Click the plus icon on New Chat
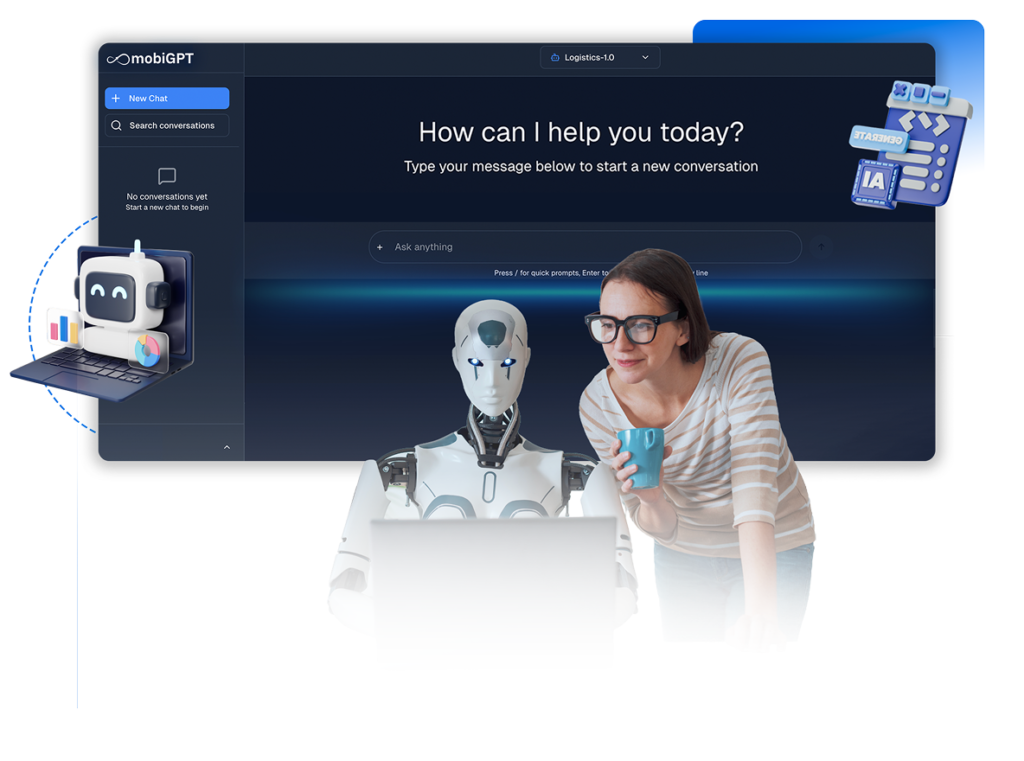The width and height of the screenshot is (1024, 761). (116, 99)
